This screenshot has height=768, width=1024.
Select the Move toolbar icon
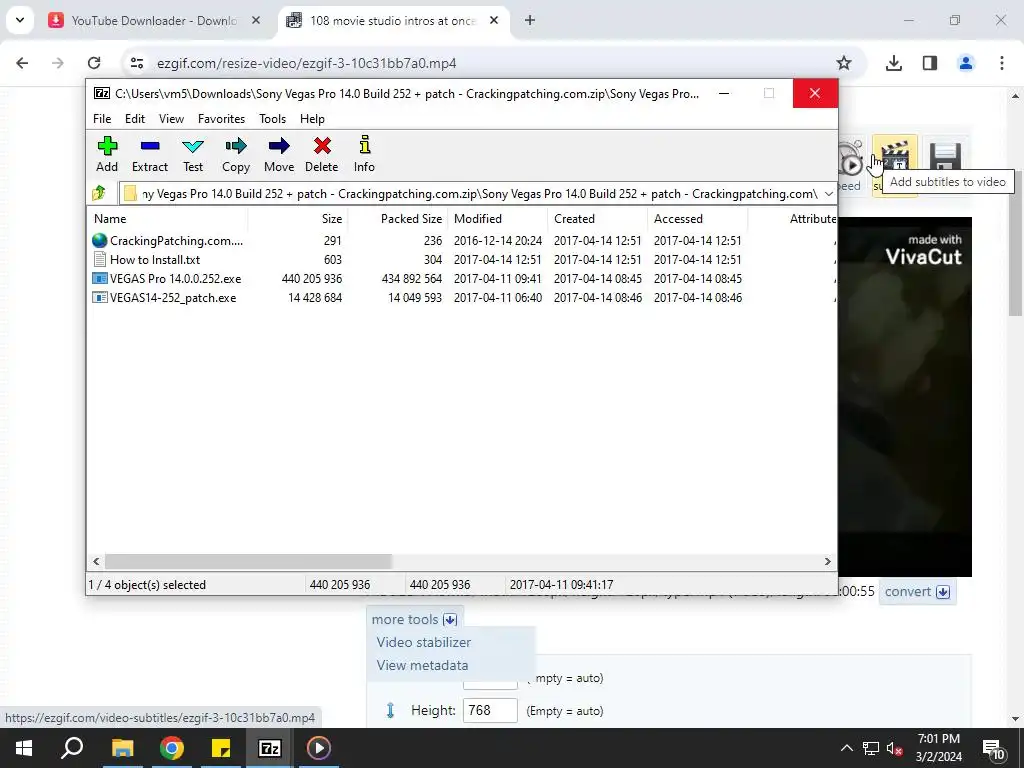(279, 155)
